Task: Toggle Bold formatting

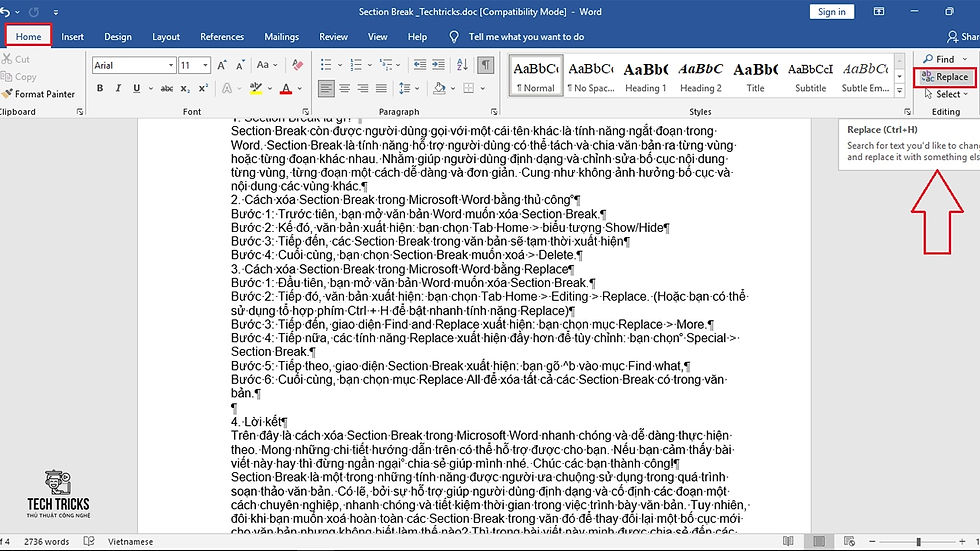Action: pyautogui.click(x=100, y=89)
